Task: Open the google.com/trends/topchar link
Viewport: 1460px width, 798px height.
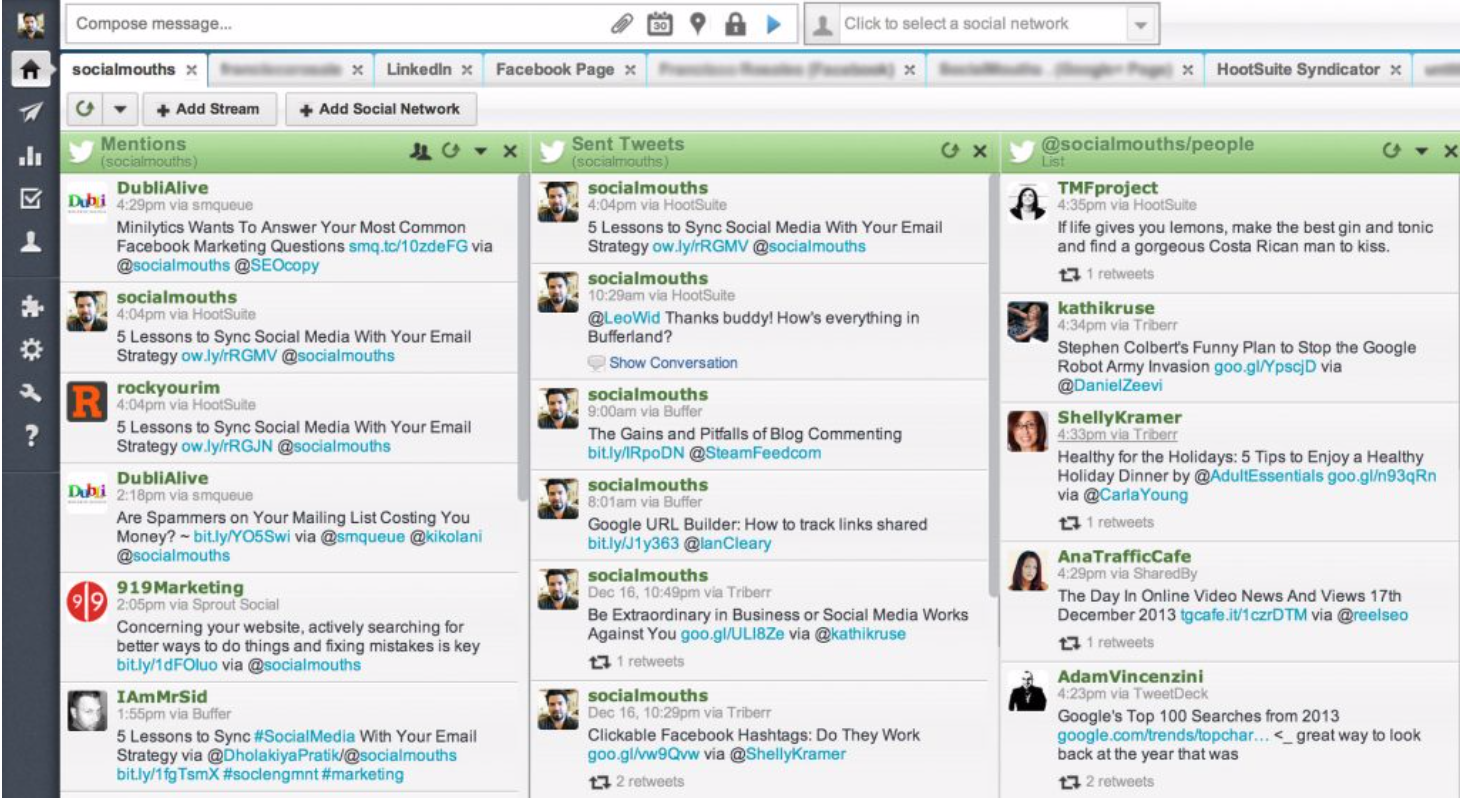Action: (x=1163, y=735)
